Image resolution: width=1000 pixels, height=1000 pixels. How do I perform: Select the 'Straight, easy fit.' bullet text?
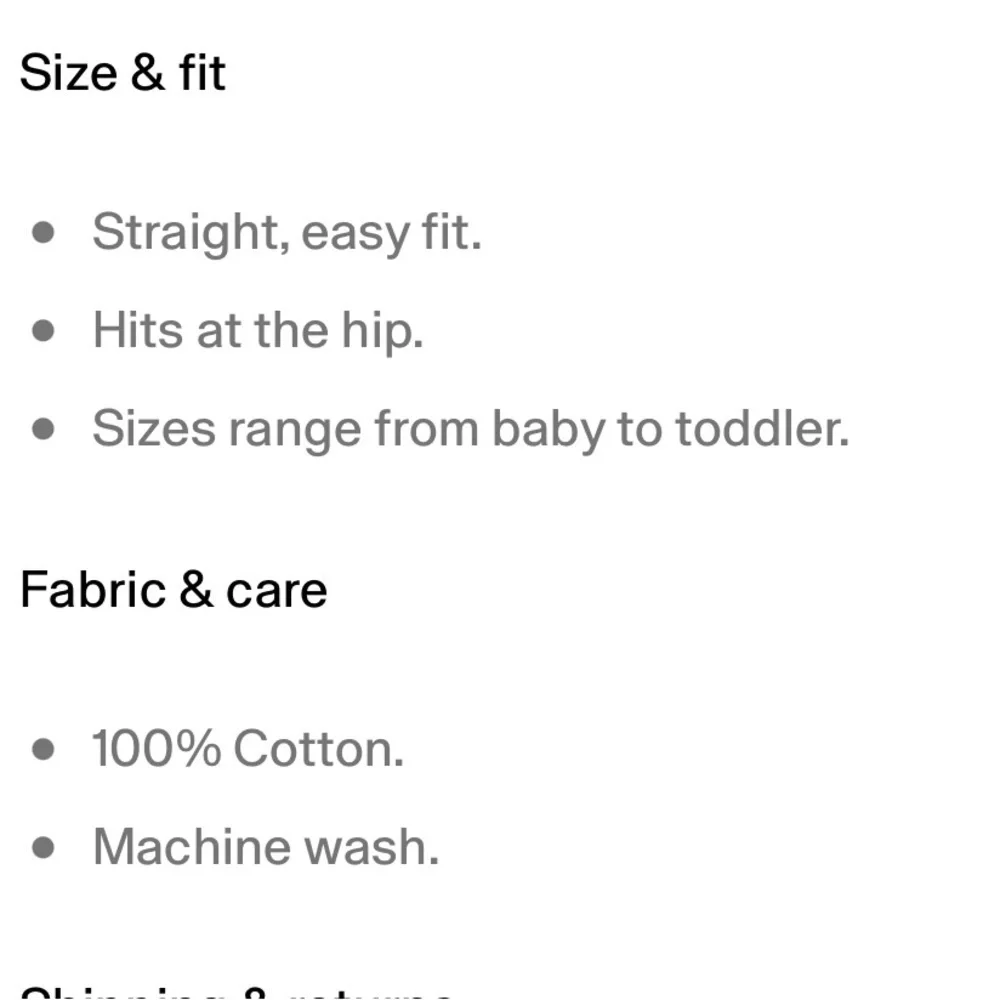286,232
